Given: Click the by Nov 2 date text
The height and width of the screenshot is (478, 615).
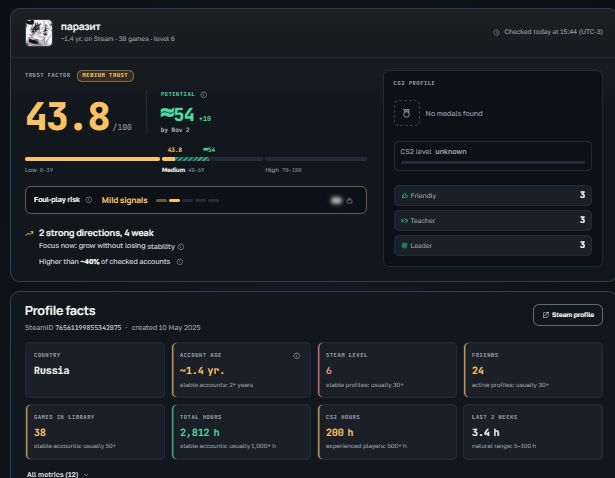Looking at the screenshot, I should pyautogui.click(x=175, y=130).
